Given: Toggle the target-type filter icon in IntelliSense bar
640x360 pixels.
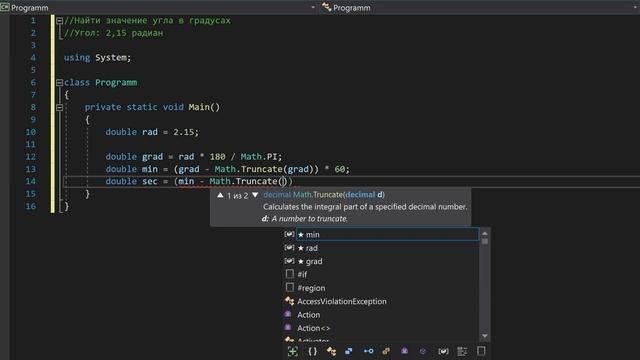Looking at the screenshot, I should point(293,351).
